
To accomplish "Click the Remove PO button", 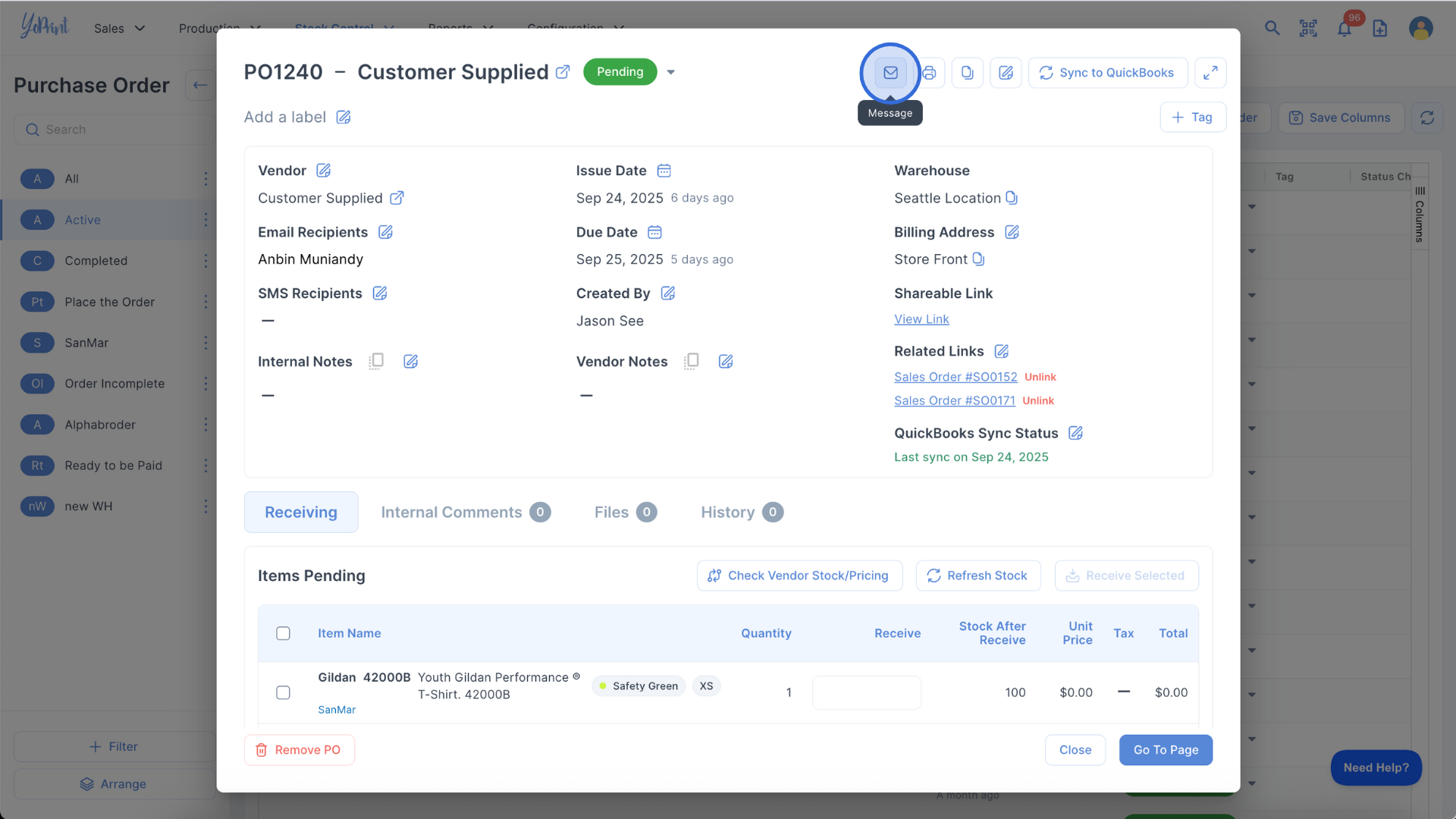I will point(299,750).
